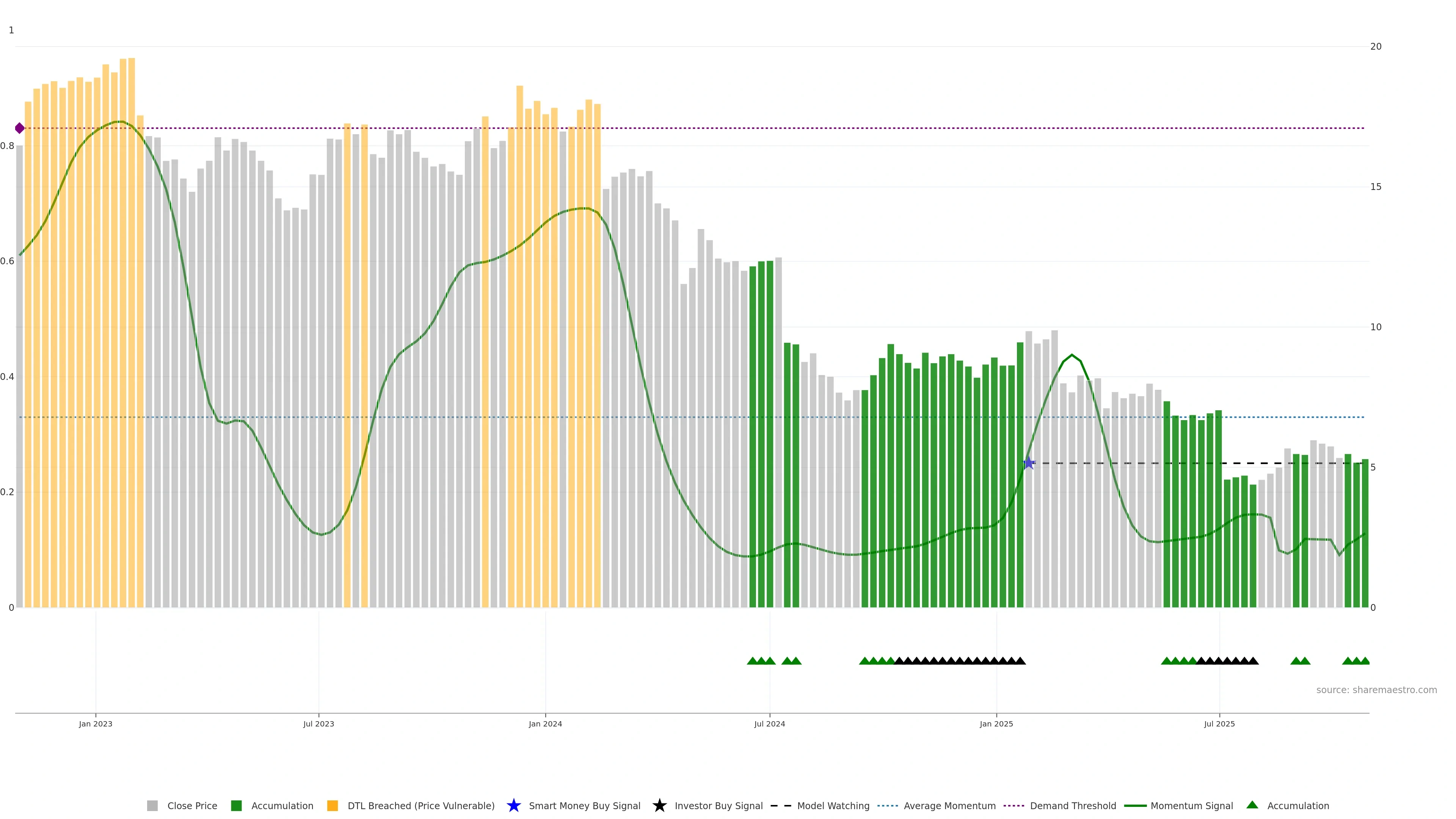Click the Momentum Signal green line icon
This screenshot has height=819, width=1456.
1135,805
